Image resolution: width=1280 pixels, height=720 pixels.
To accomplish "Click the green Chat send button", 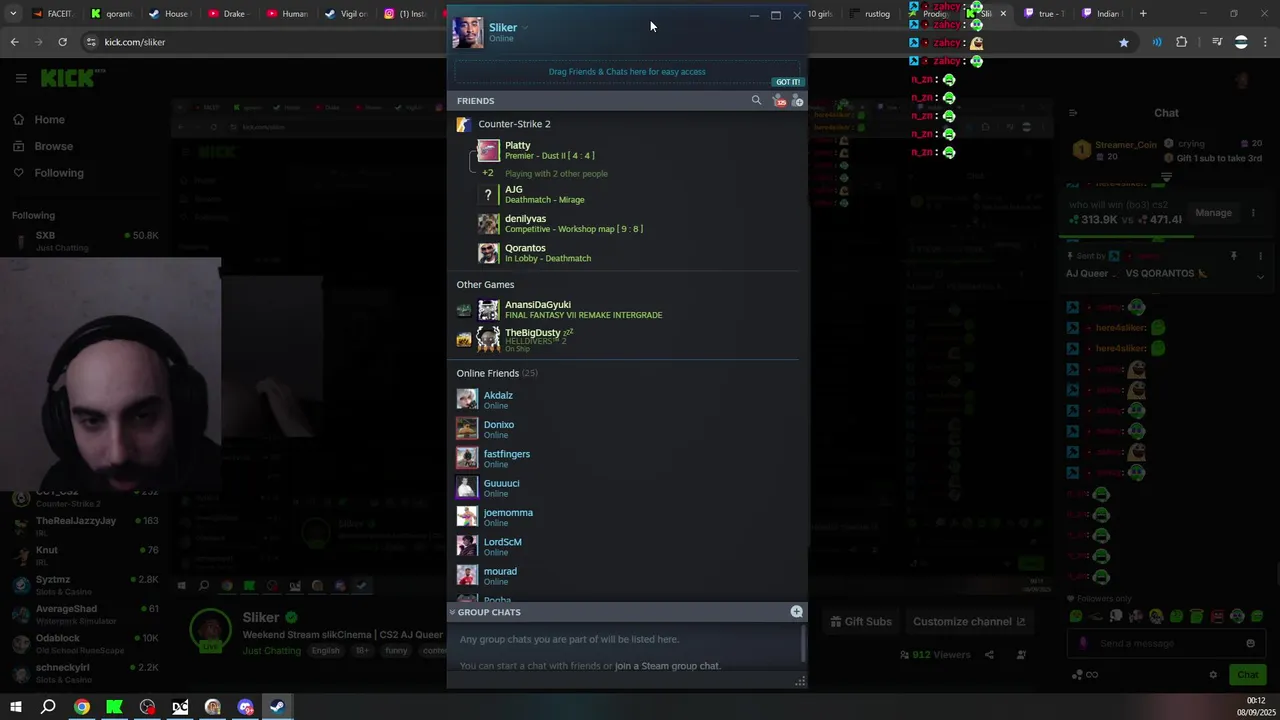I will 1247,675.
